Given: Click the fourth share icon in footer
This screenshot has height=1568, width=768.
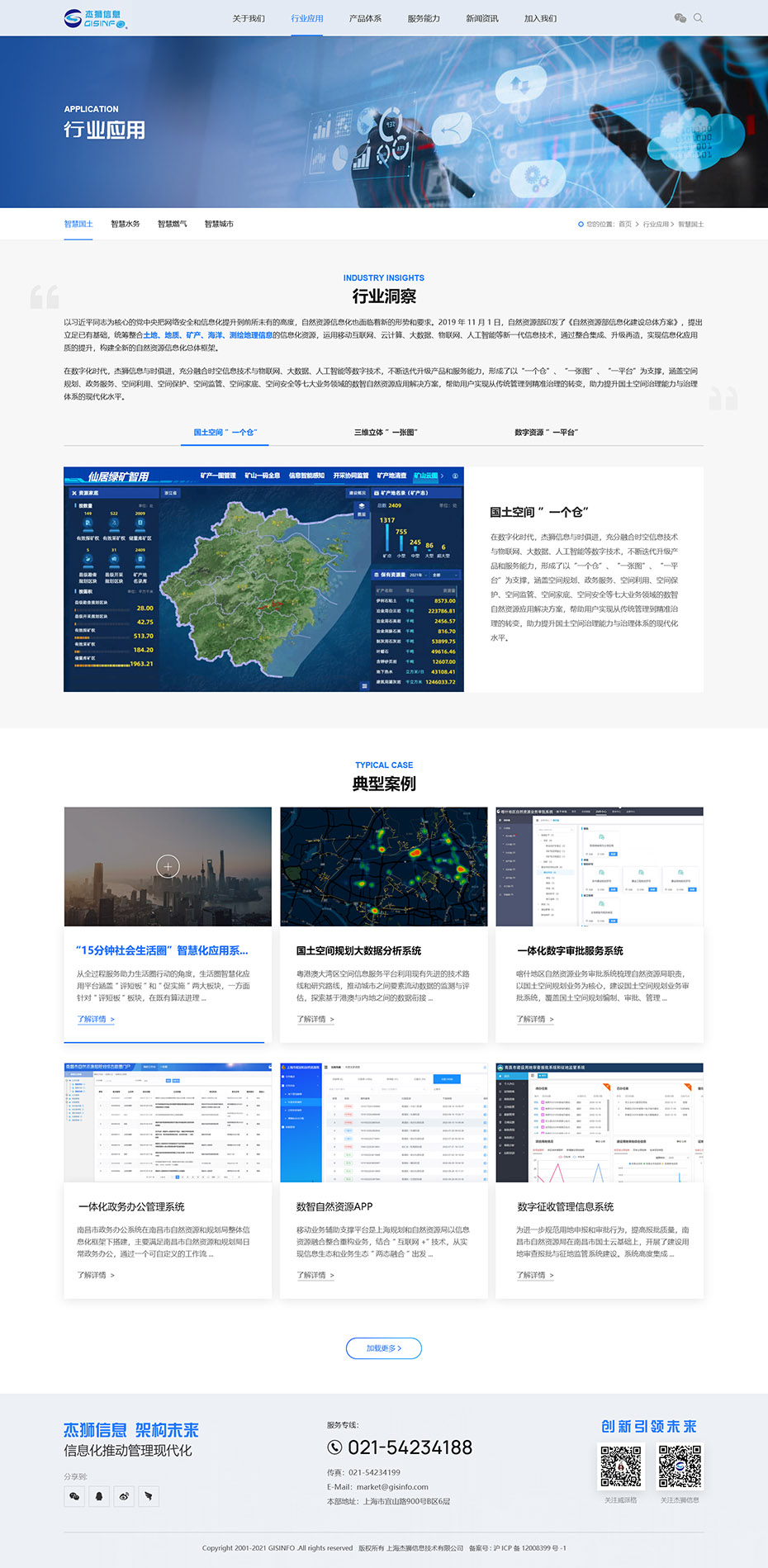Looking at the screenshot, I should pos(149,1496).
